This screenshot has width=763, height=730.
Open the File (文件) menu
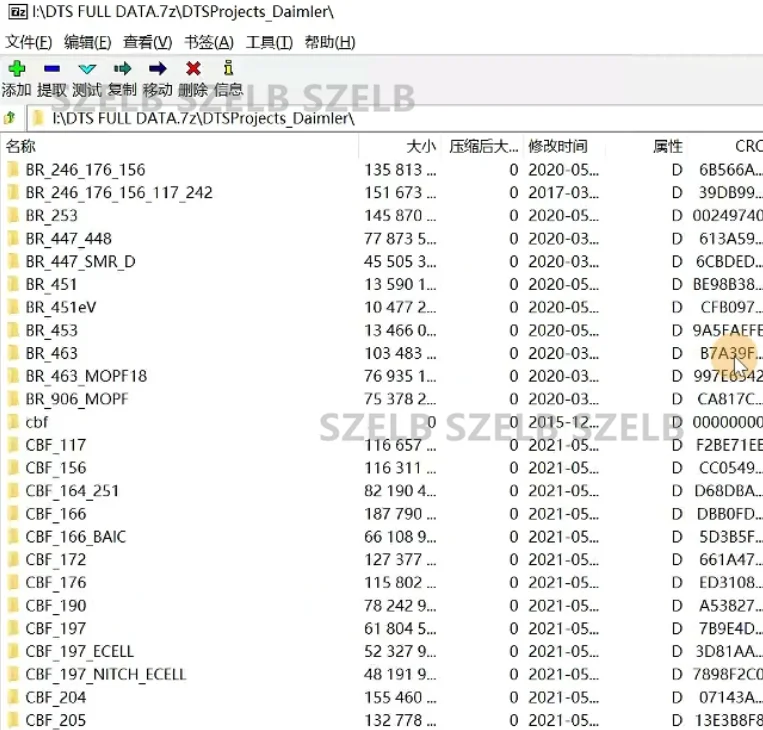tap(28, 42)
